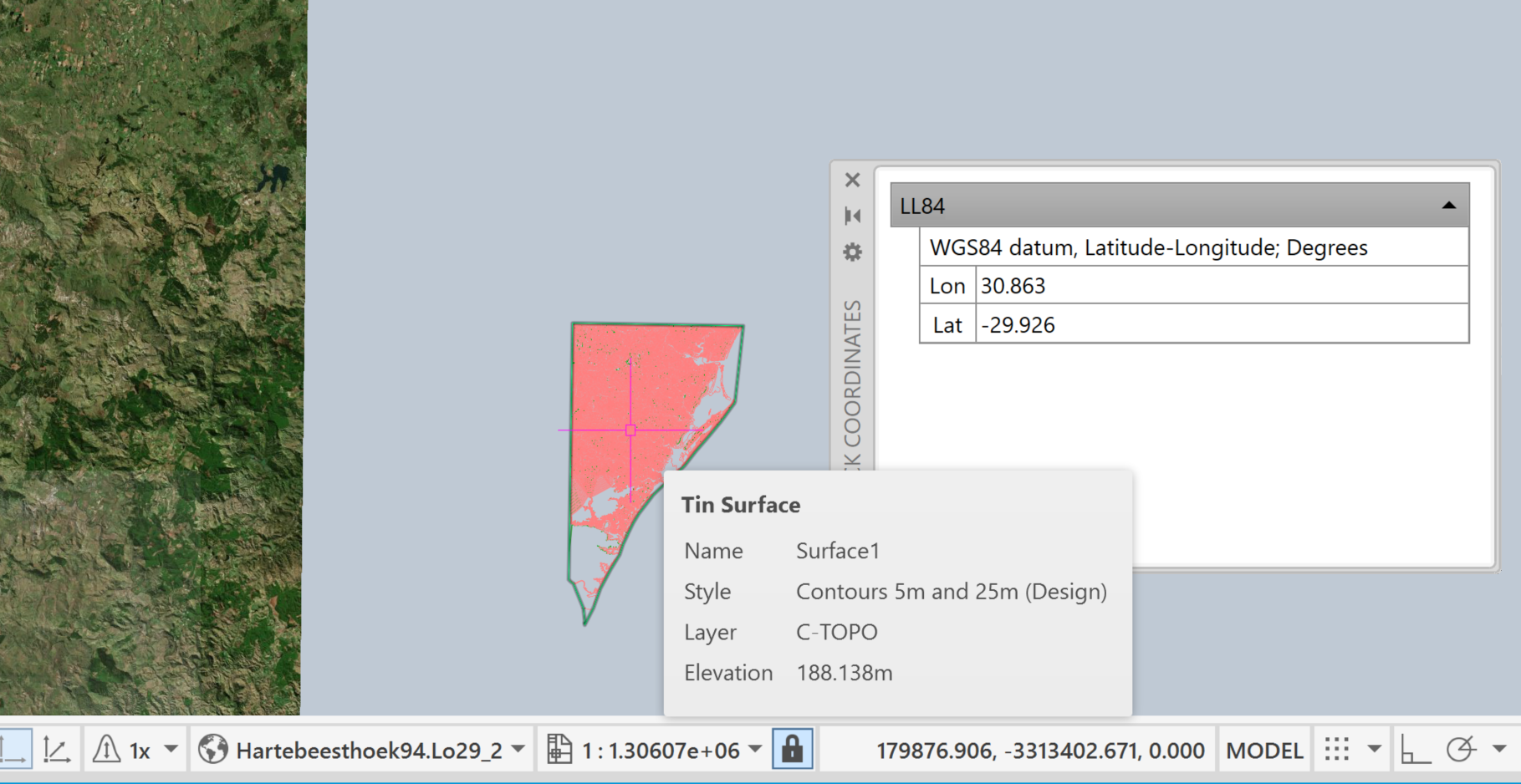This screenshot has height=784, width=1521.
Task: Click the globe coordinate system icon
Action: pyautogui.click(x=215, y=750)
